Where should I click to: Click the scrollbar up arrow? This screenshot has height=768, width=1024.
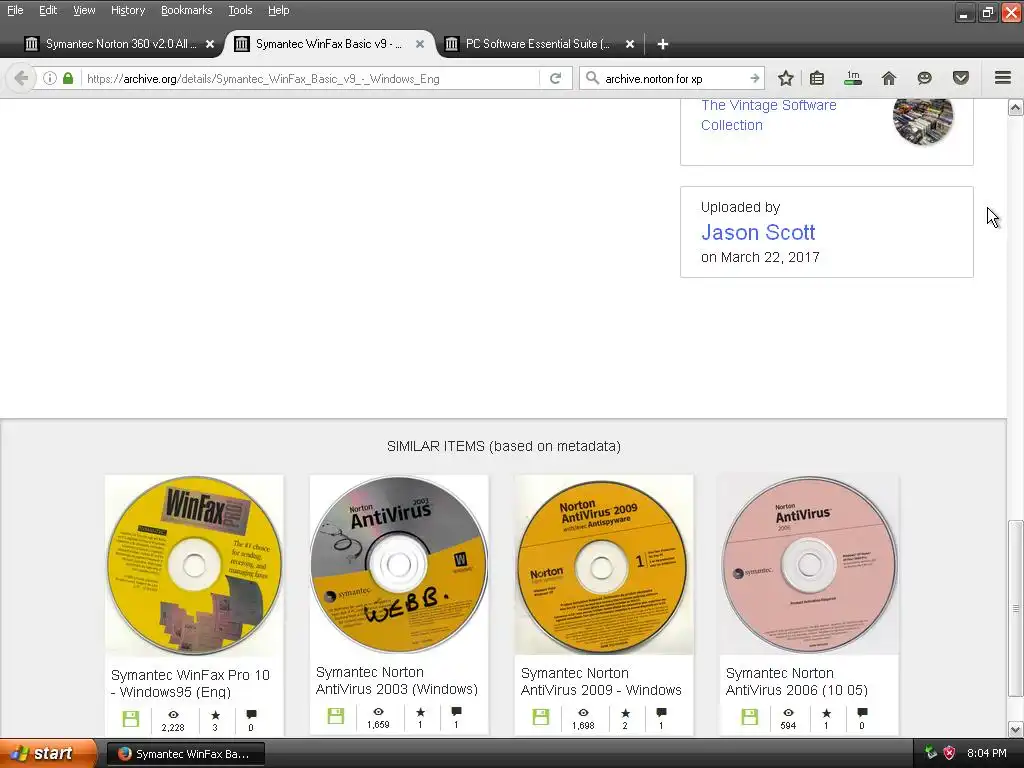coord(1015,107)
